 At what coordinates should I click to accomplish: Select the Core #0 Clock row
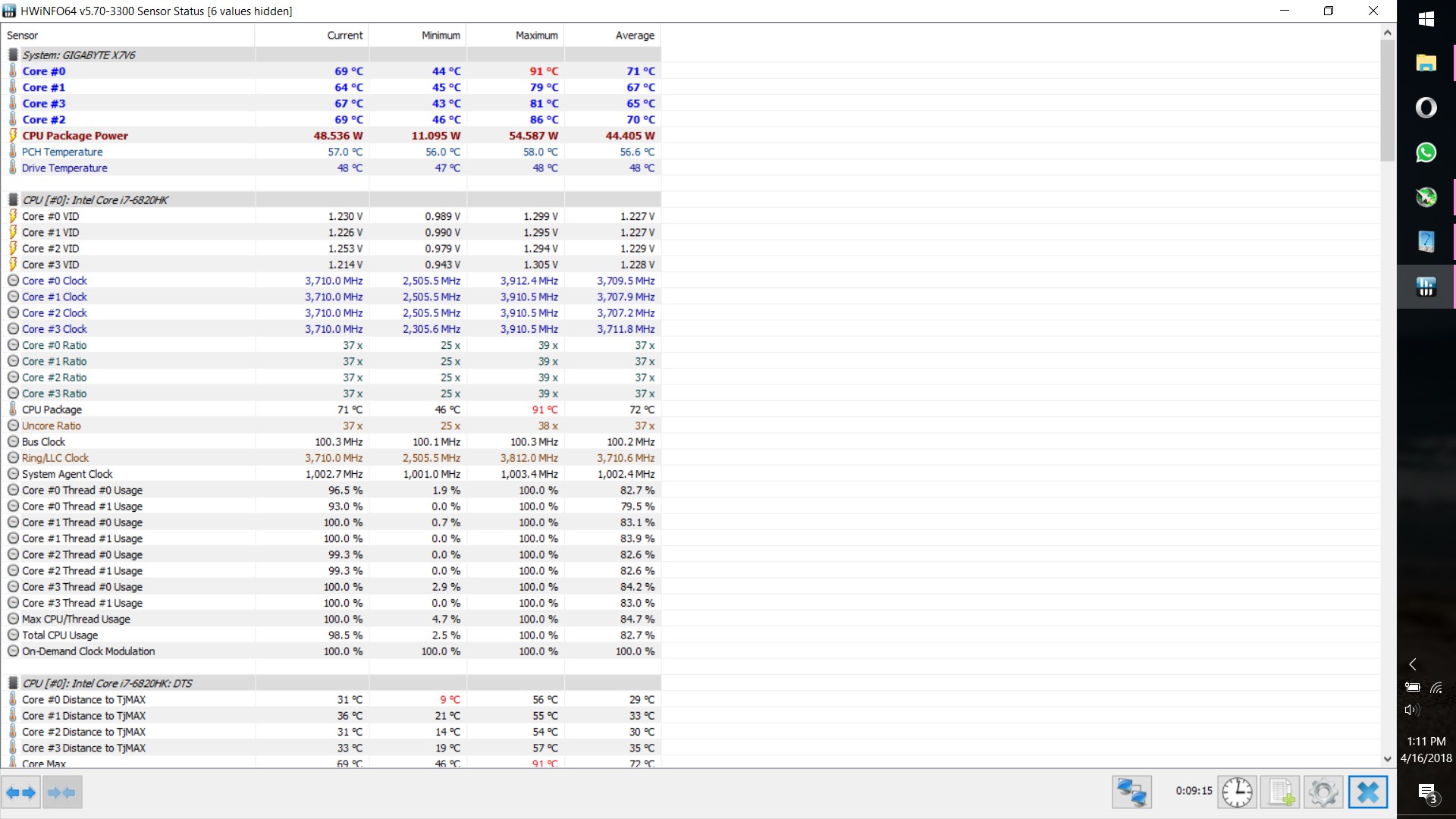(x=331, y=281)
